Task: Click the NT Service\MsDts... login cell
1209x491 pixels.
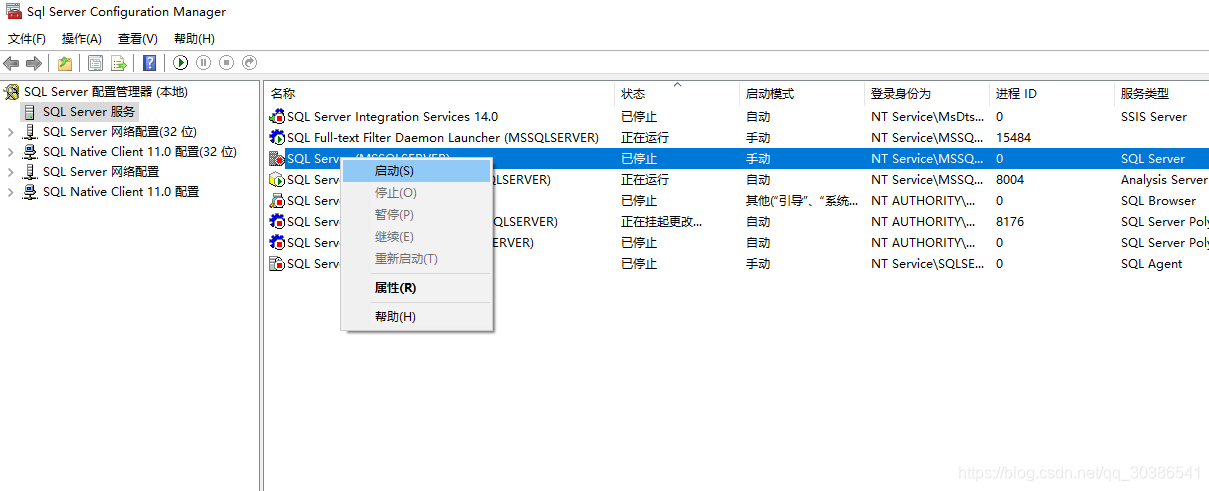Action: click(x=927, y=117)
